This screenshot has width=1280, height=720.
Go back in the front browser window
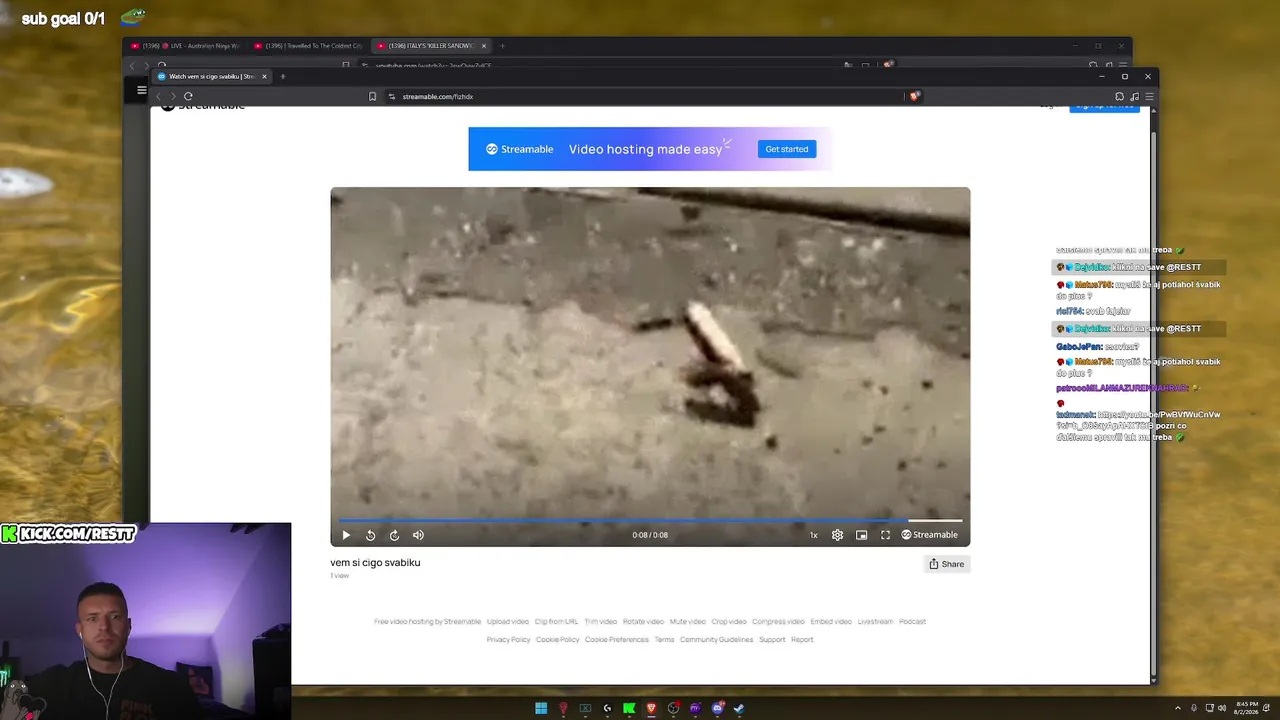click(x=158, y=96)
